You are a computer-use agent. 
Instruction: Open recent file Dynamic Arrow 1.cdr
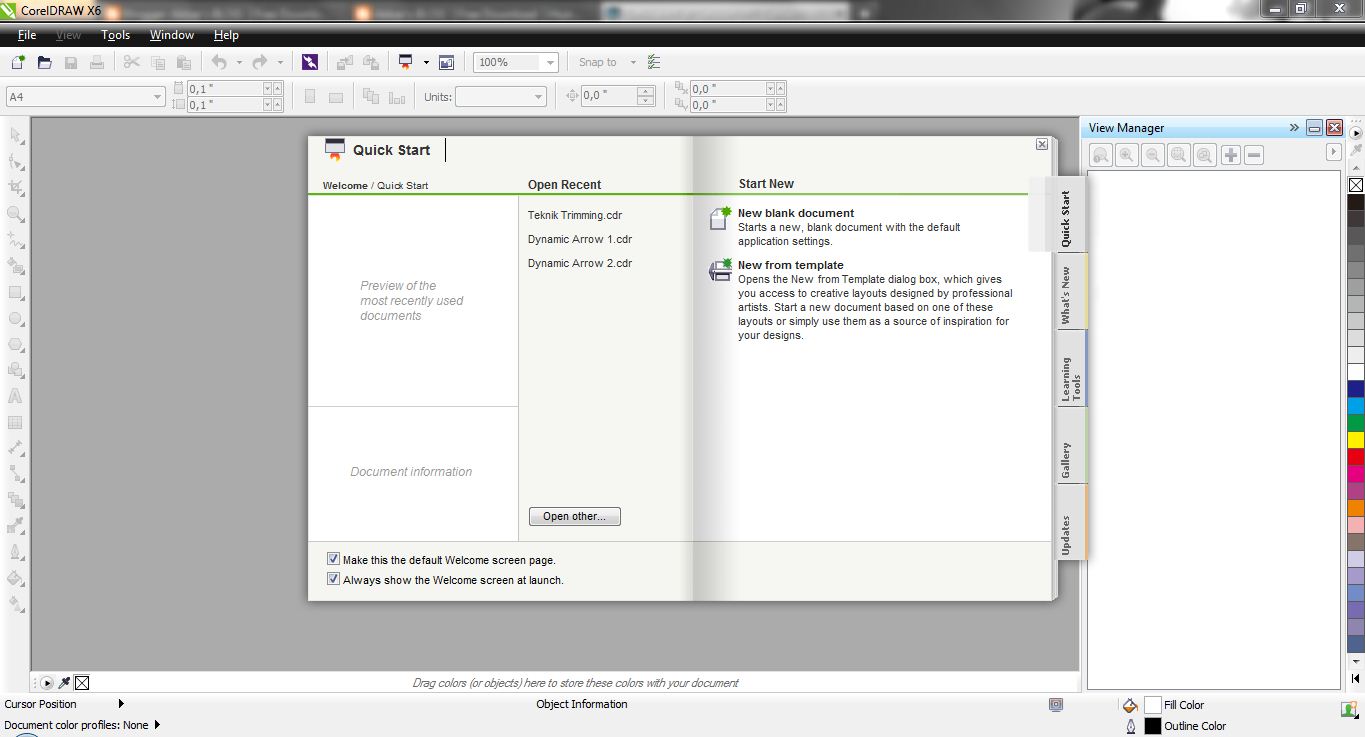point(580,239)
